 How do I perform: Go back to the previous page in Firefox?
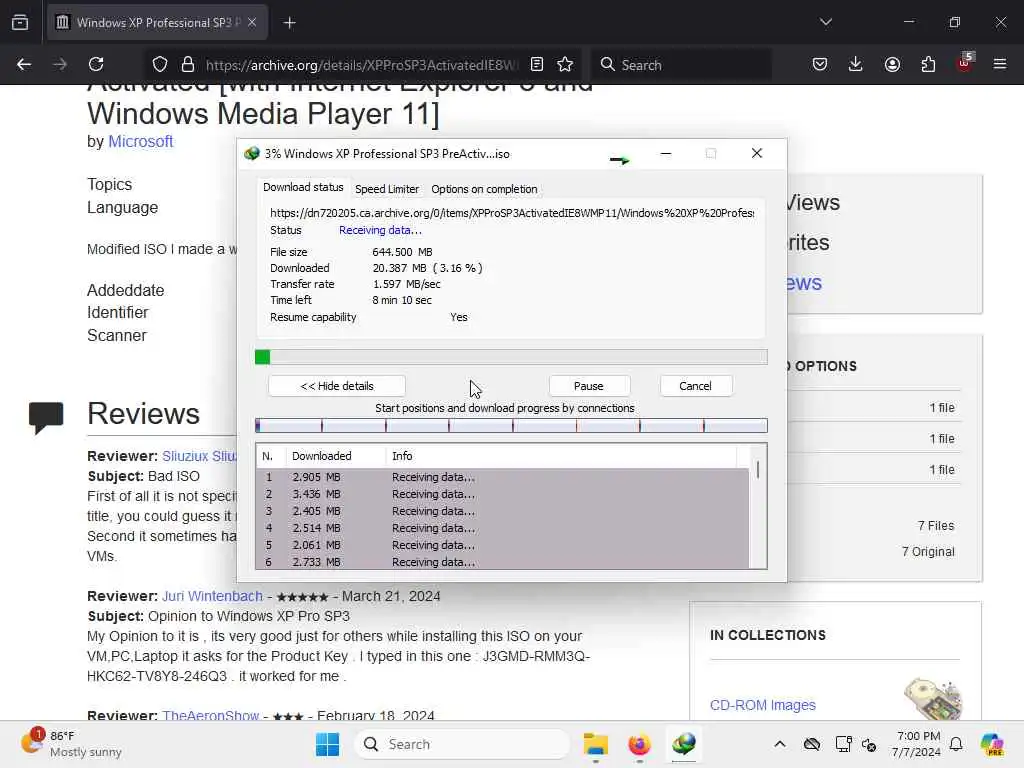tap(24, 64)
